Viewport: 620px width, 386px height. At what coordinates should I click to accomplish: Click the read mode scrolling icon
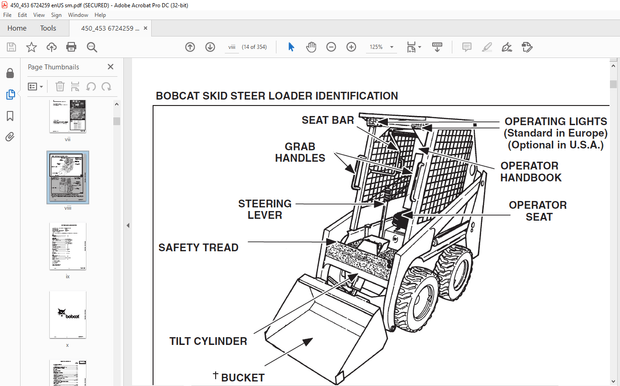click(437, 47)
